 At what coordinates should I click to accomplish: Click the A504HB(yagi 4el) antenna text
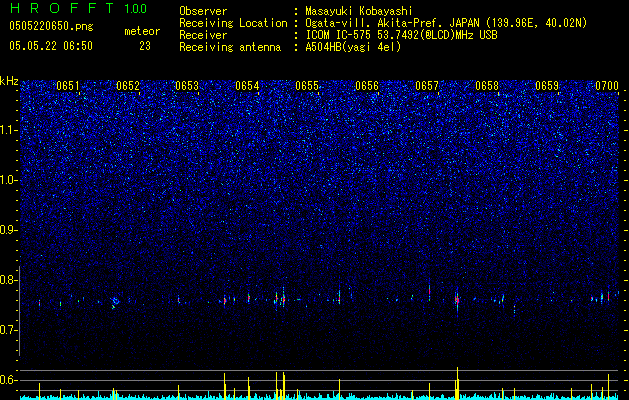pos(353,47)
